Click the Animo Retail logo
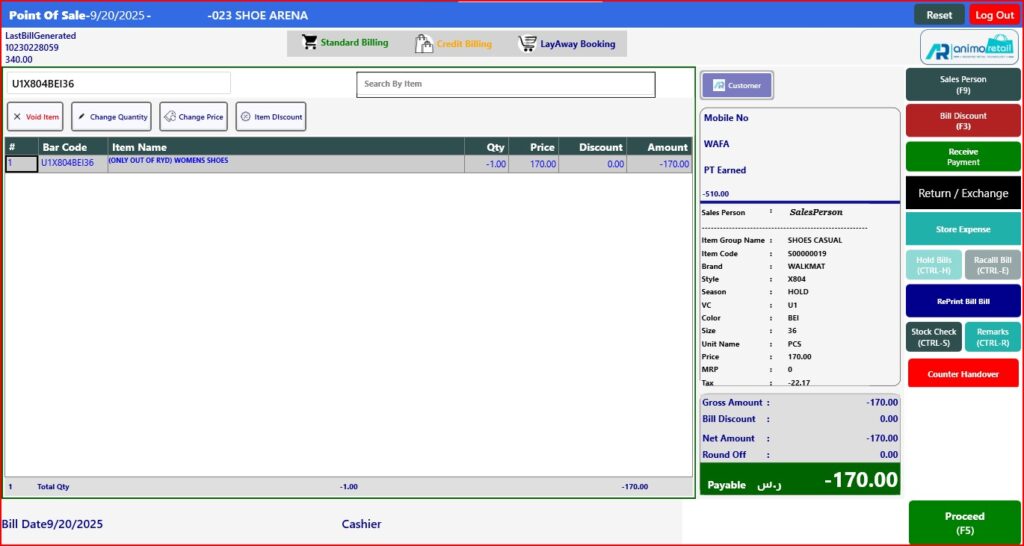This screenshot has width=1024, height=546. pos(967,47)
